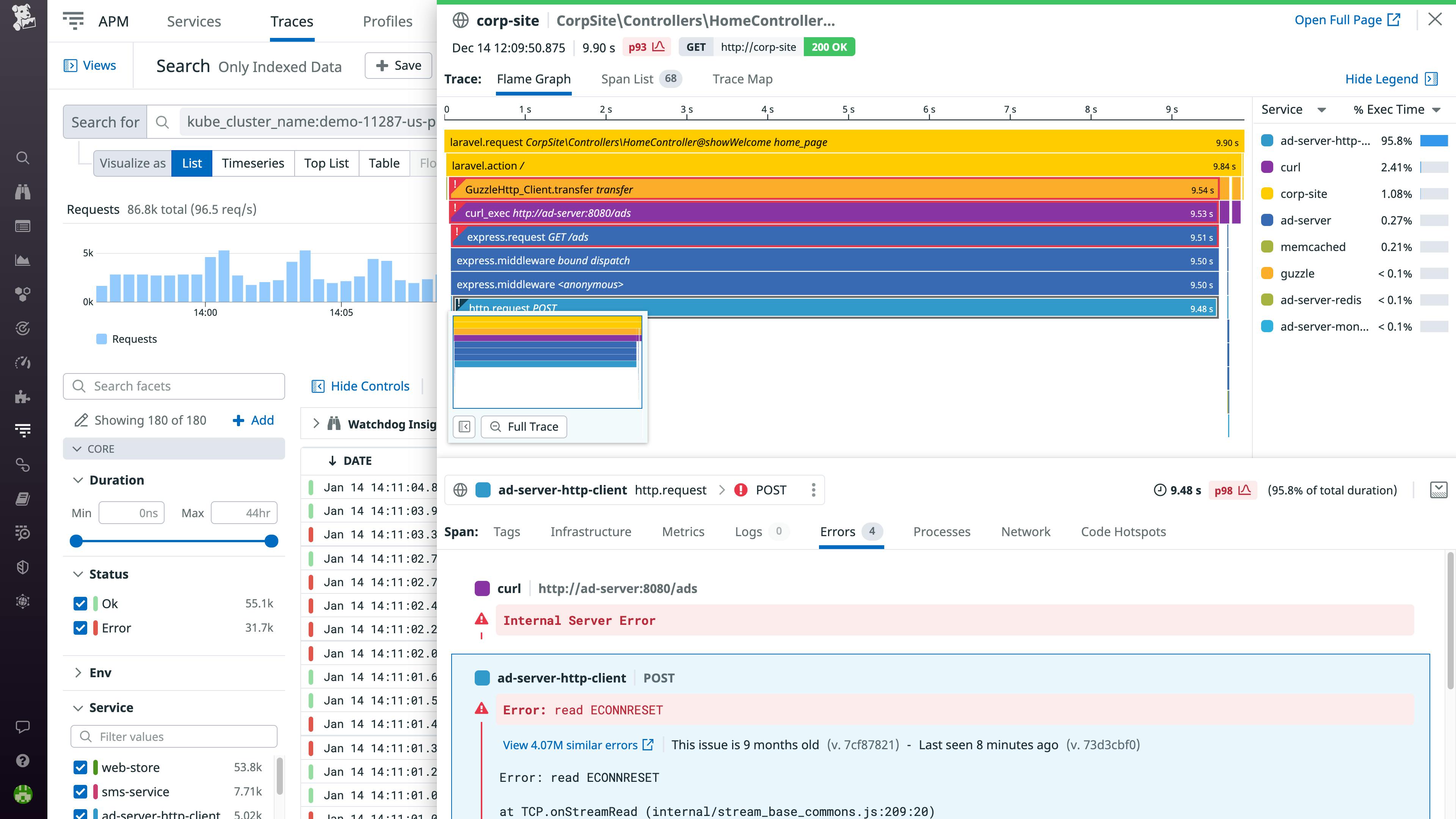
Task: Disable the web-store service filter
Action: click(x=80, y=767)
